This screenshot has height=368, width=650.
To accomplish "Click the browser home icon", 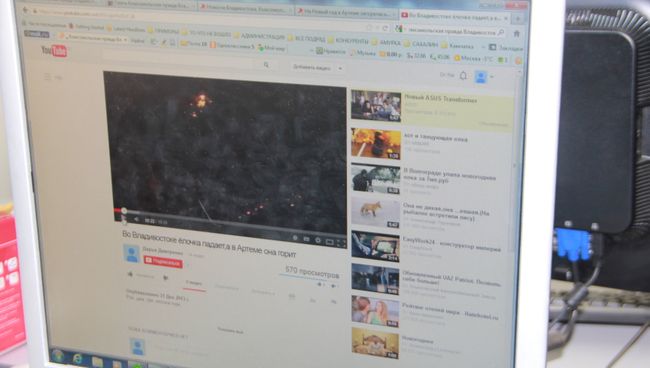I will (517, 34).
